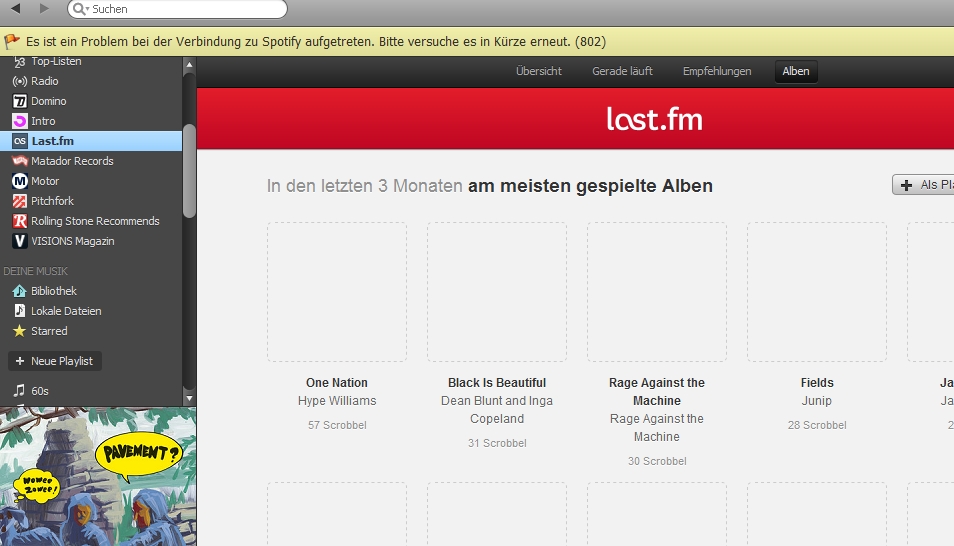The height and width of the screenshot is (546, 954).
Task: Click the 57 Scrobbel count
Action: [337, 425]
